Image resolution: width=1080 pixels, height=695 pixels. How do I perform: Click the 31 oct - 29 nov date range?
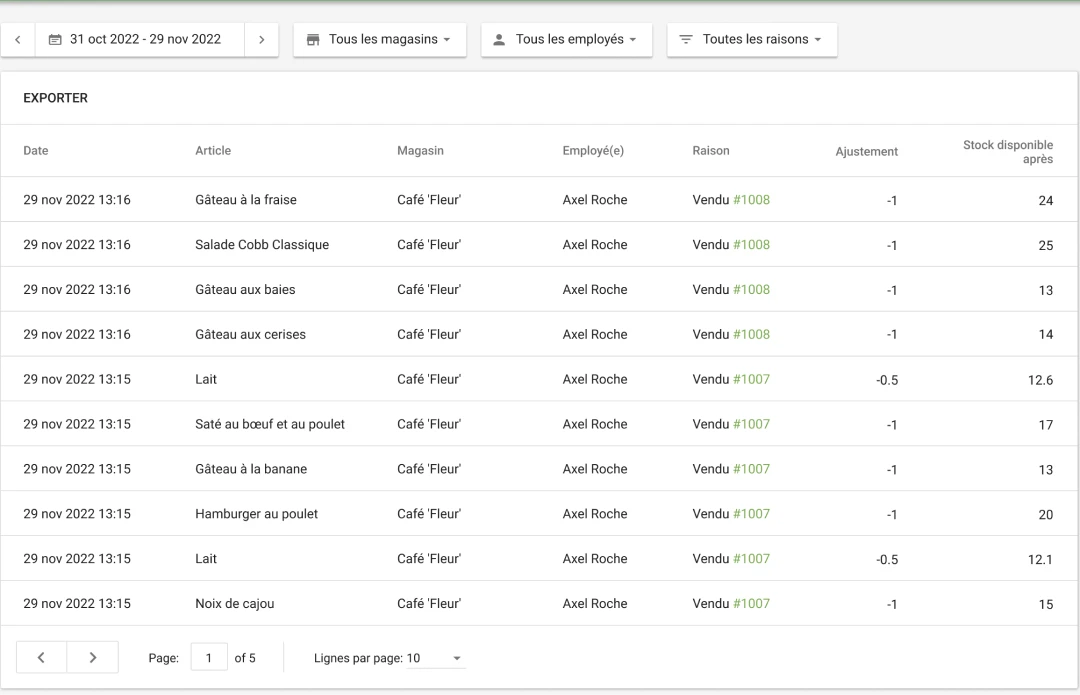(x=144, y=39)
